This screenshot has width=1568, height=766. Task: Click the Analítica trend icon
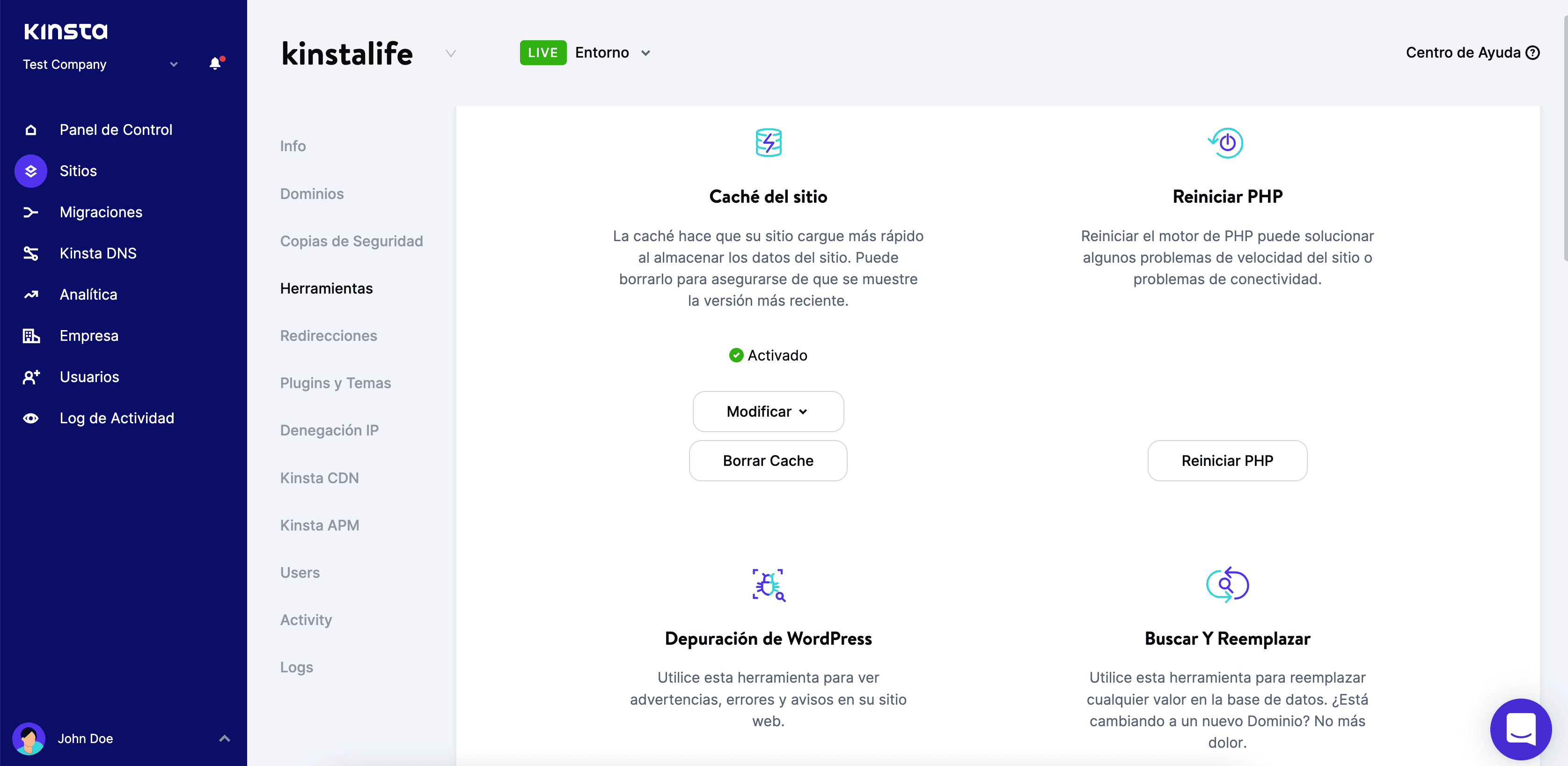30,295
